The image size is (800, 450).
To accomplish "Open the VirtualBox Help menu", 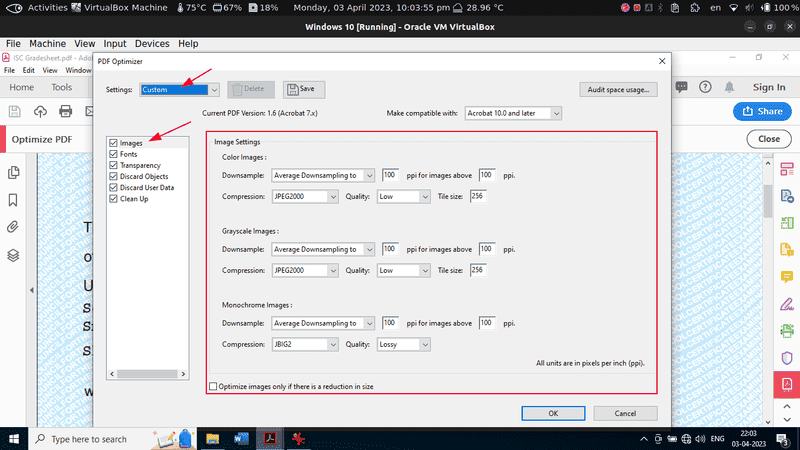I will [x=188, y=44].
